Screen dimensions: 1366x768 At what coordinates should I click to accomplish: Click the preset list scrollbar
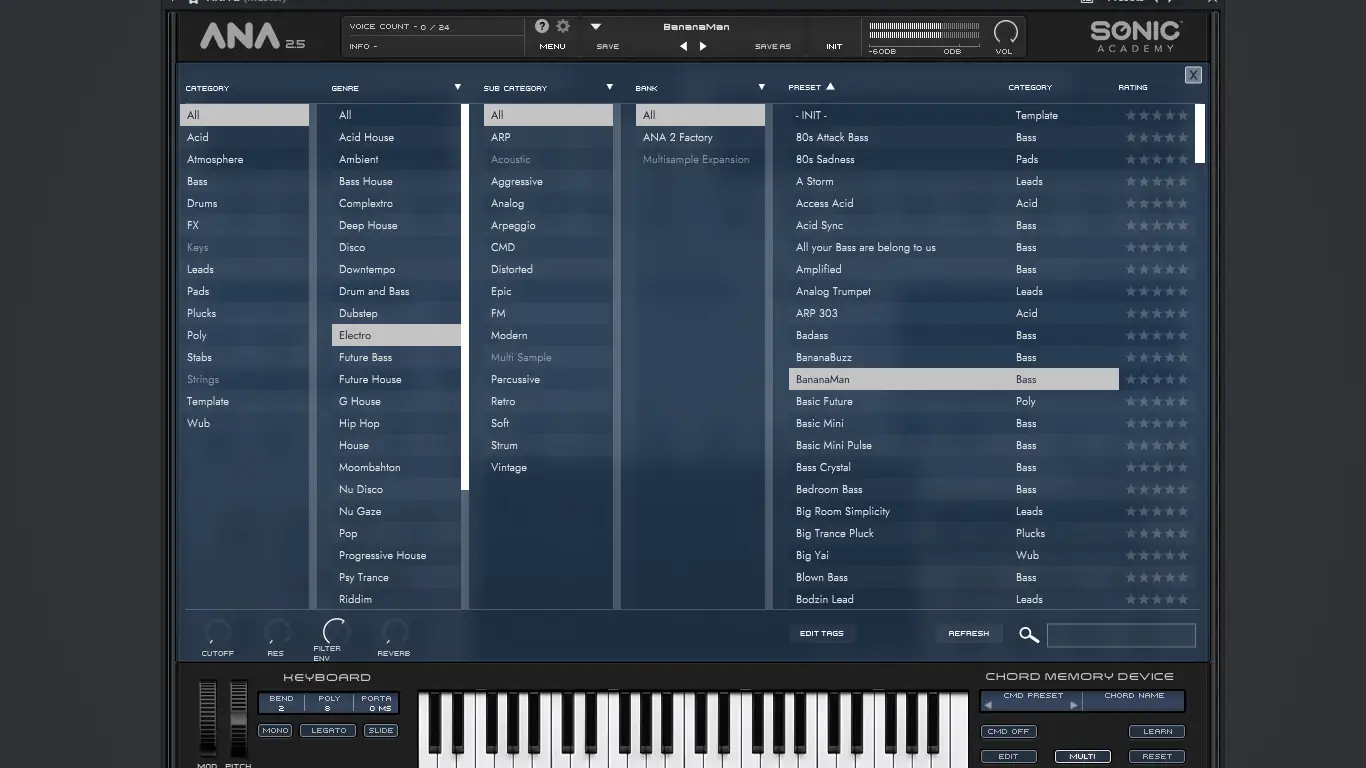click(x=1200, y=133)
